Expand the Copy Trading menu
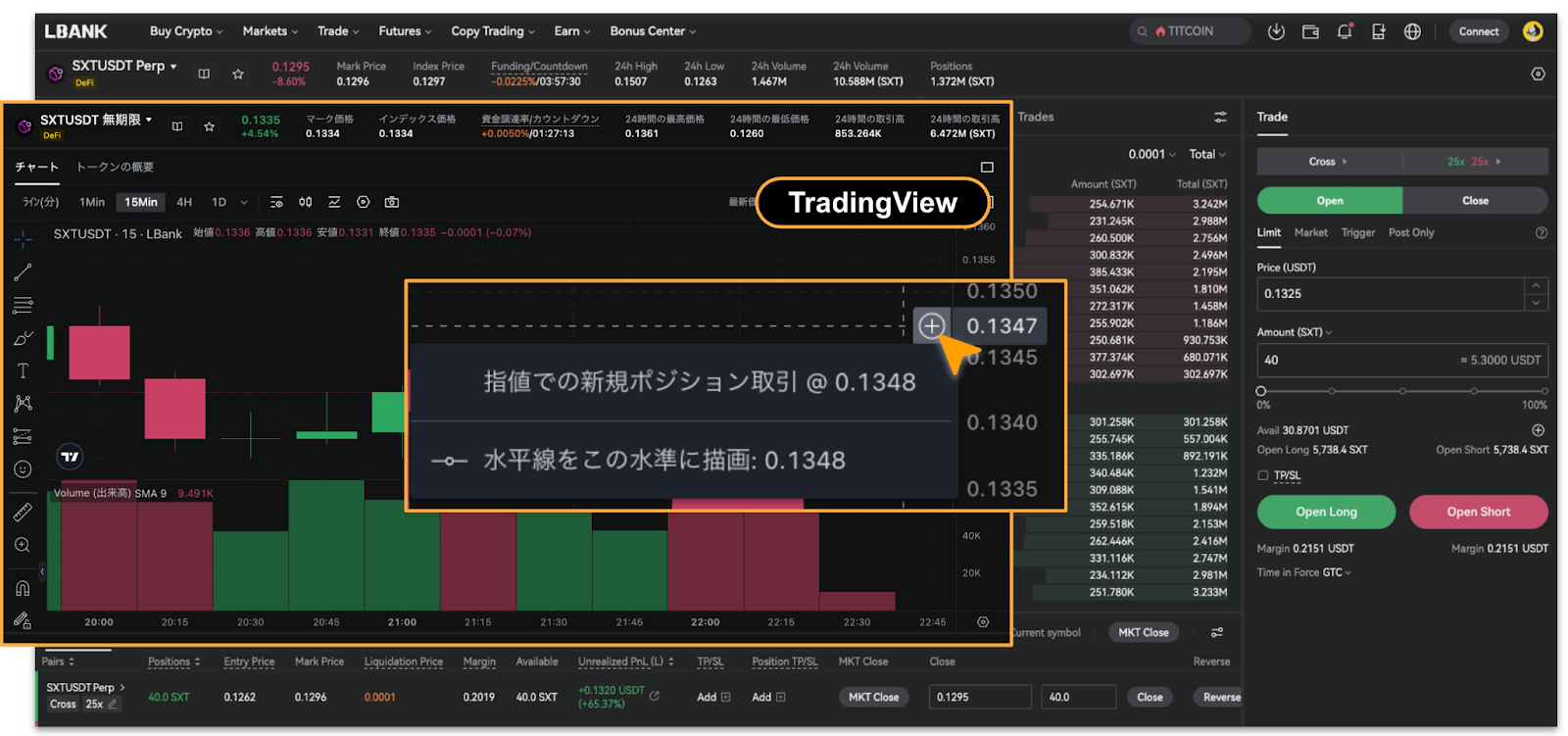Screen dimensions: 1568x736 (x=493, y=31)
